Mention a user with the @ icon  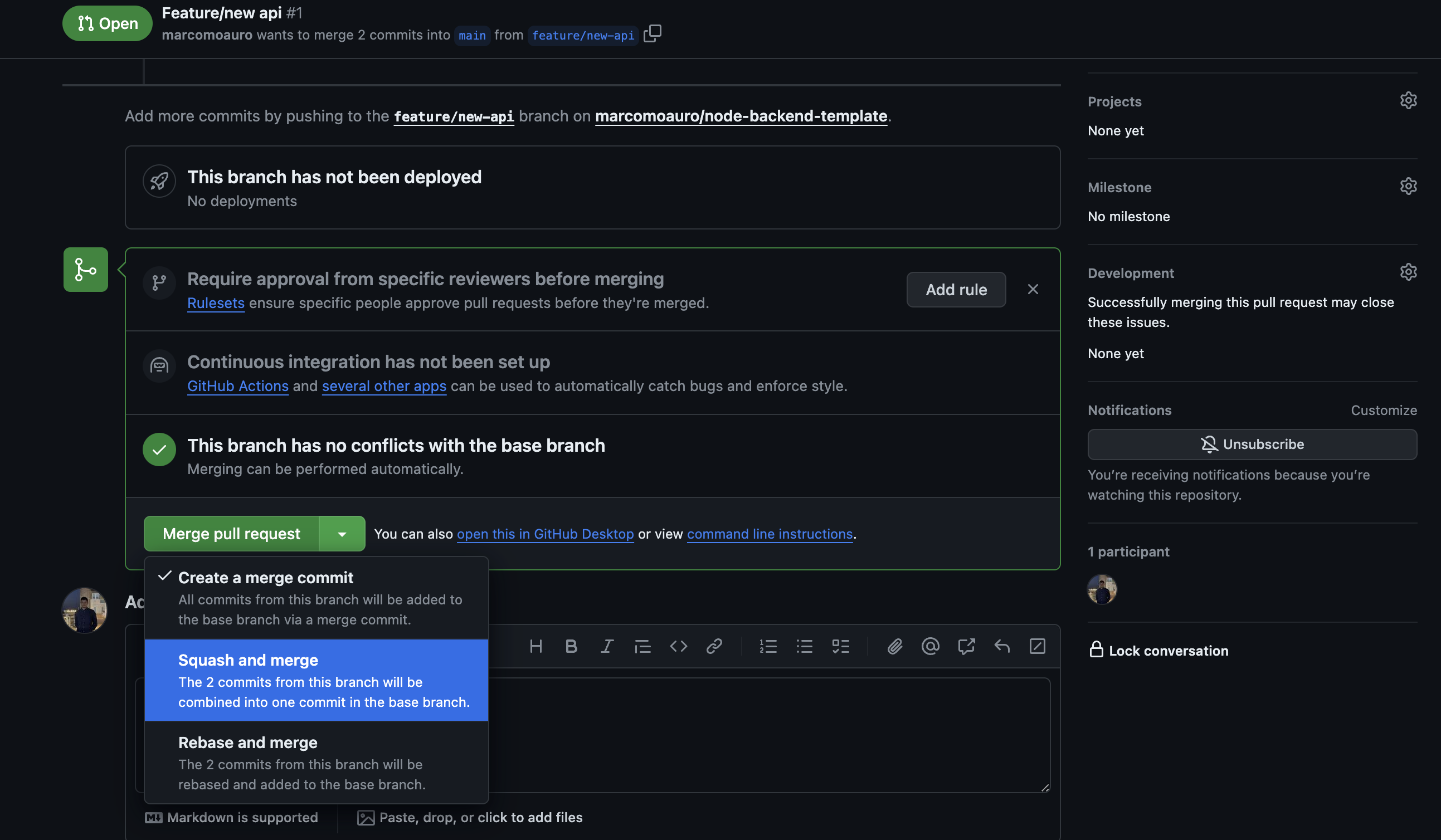coord(930,646)
